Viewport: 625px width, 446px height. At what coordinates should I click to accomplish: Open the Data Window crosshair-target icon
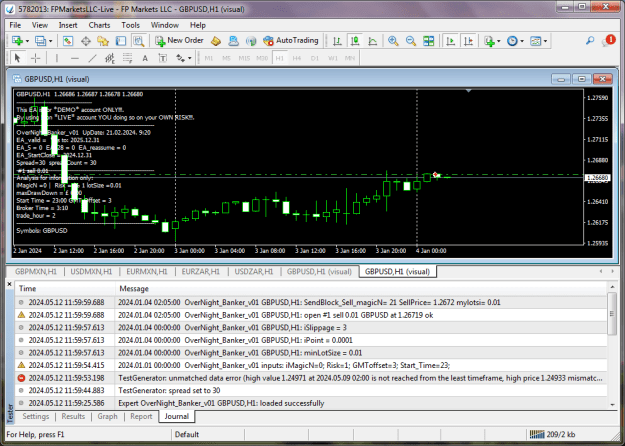pyautogui.click(x=86, y=41)
